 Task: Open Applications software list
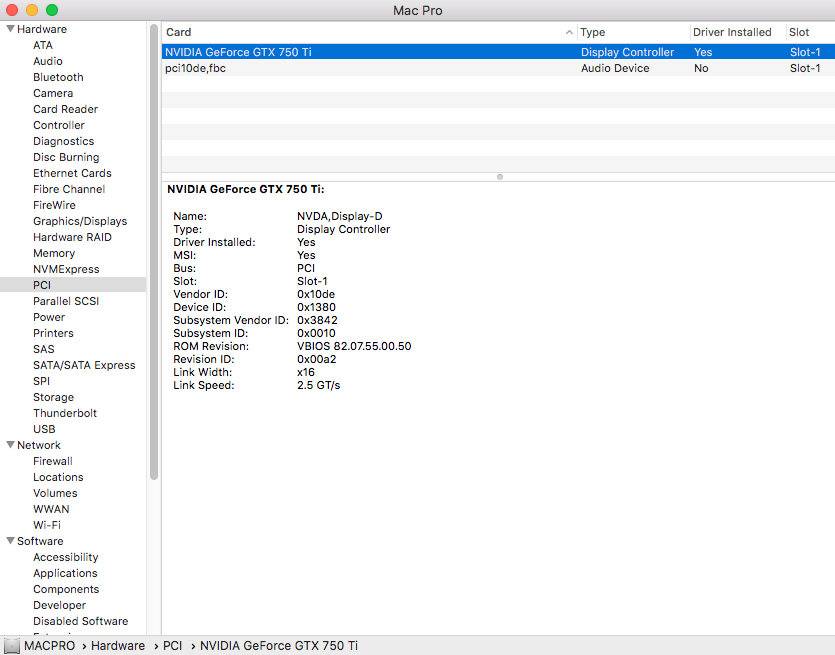[65, 572]
